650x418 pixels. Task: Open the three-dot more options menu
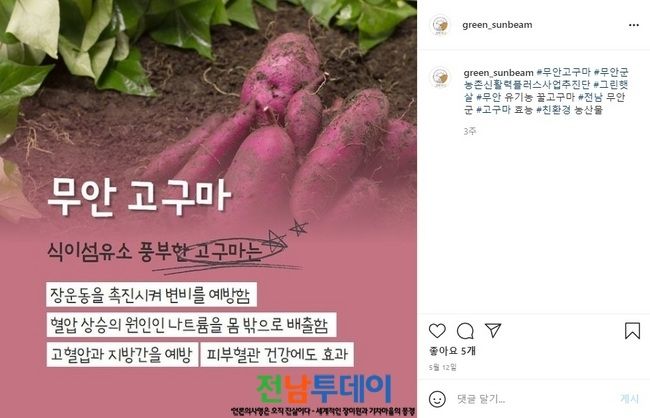click(633, 25)
